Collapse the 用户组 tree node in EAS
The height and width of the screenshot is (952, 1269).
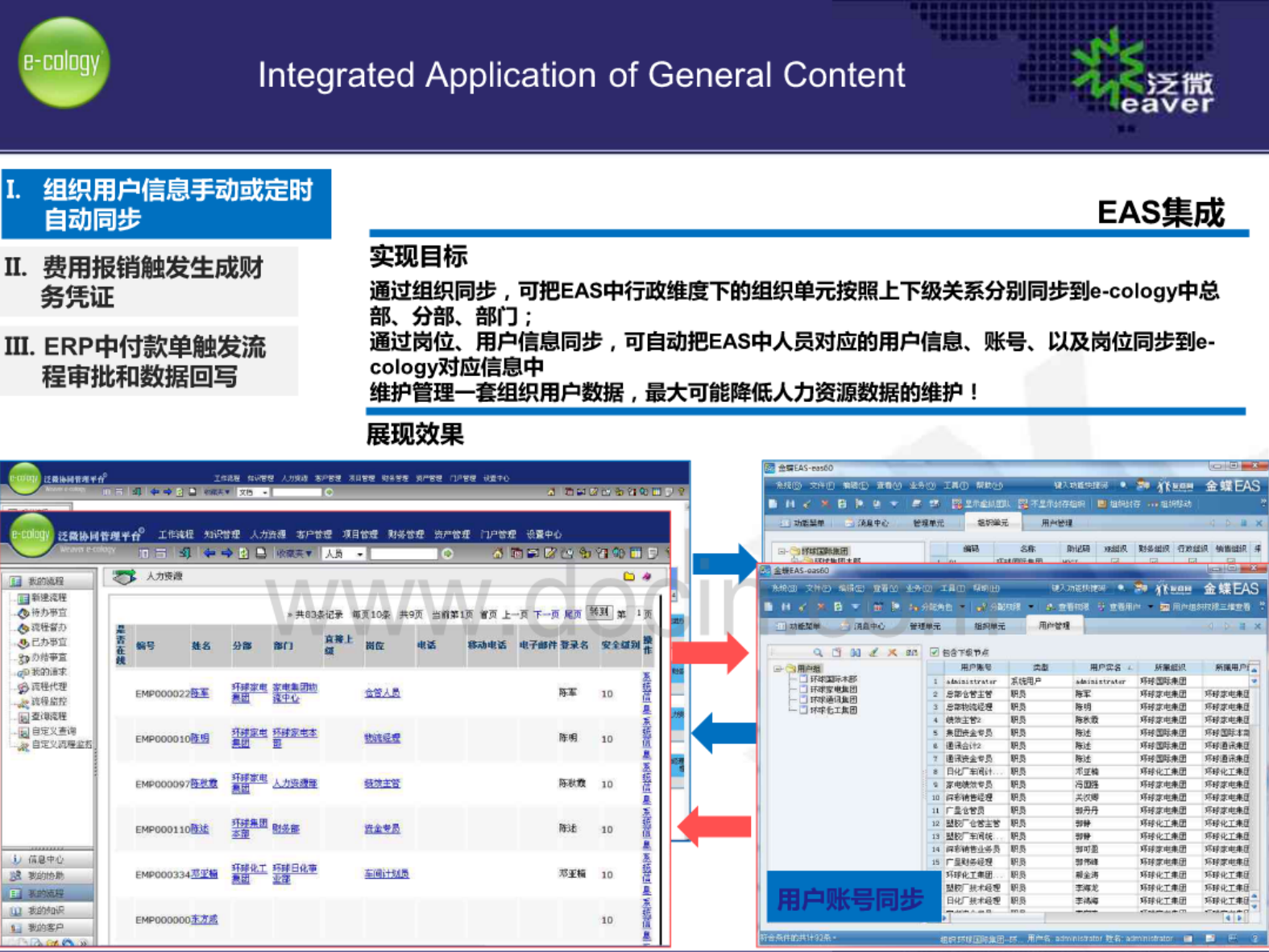(x=778, y=668)
